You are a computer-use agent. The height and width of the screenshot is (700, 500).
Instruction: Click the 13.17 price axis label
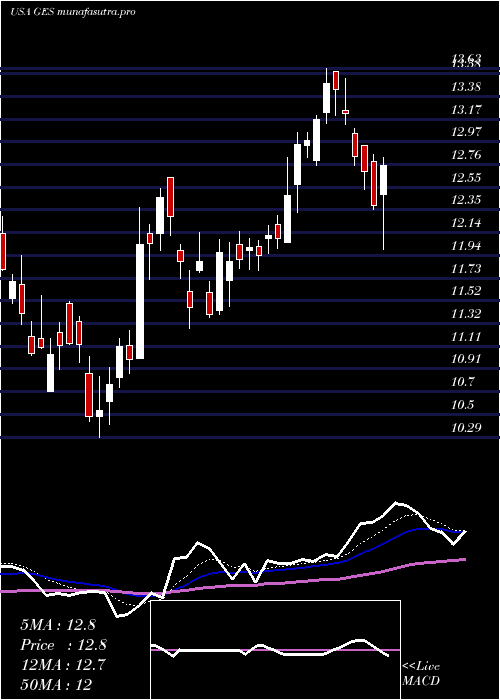pos(466,109)
